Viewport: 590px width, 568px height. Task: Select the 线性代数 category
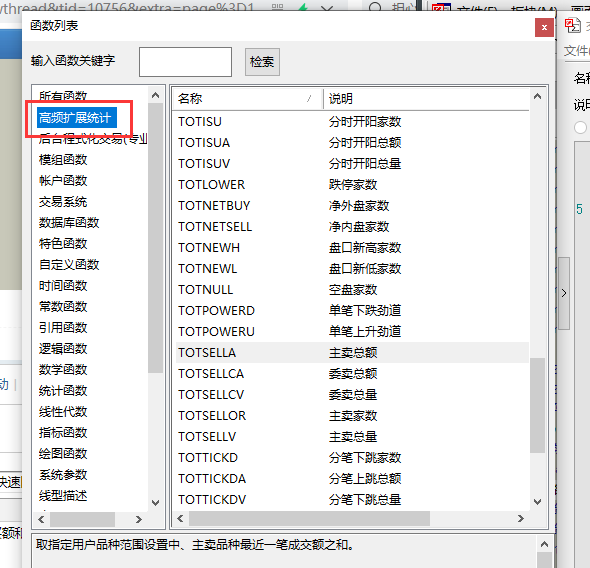tap(63, 412)
